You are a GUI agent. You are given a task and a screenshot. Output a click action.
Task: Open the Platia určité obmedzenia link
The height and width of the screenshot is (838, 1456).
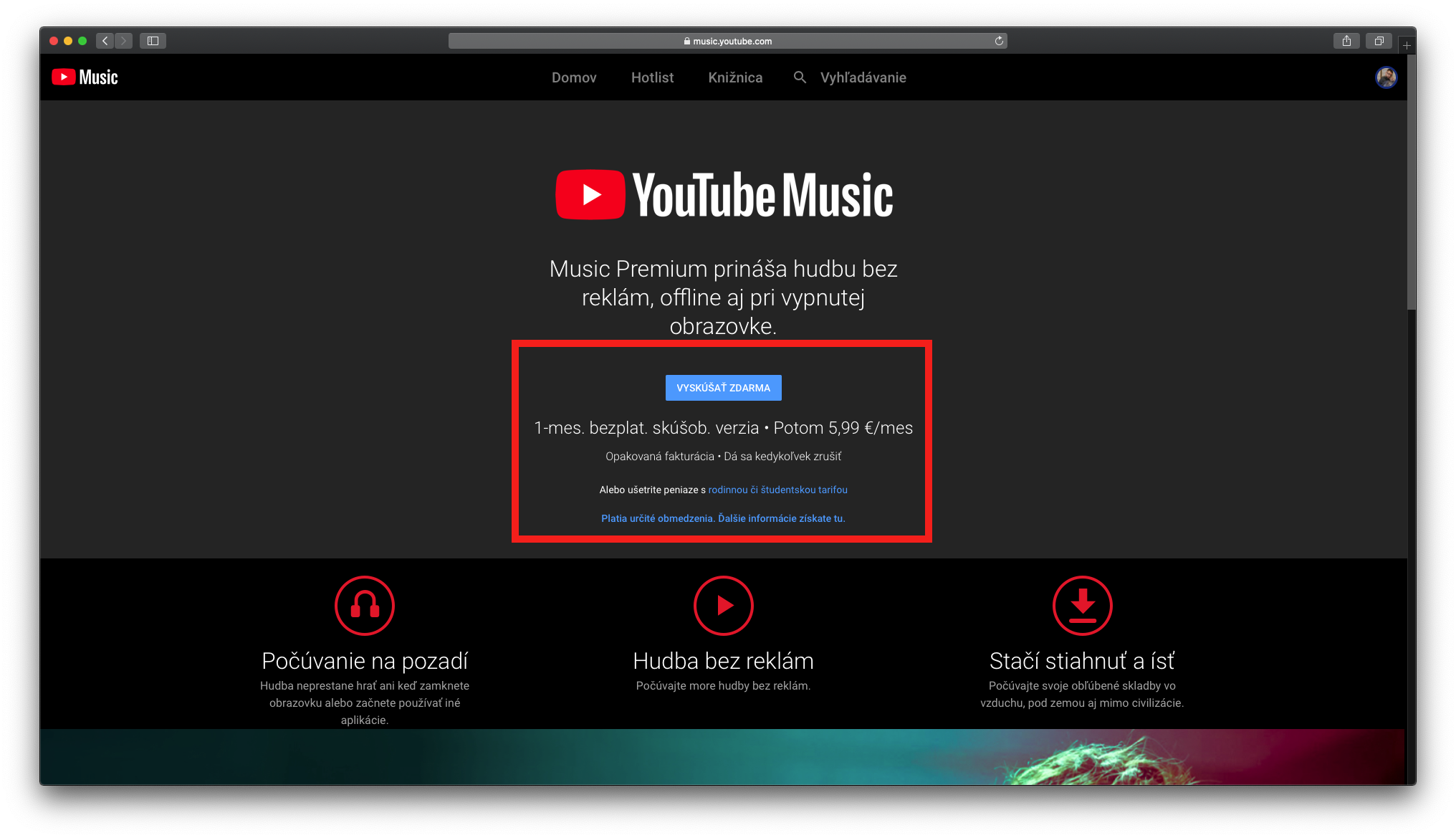click(723, 518)
